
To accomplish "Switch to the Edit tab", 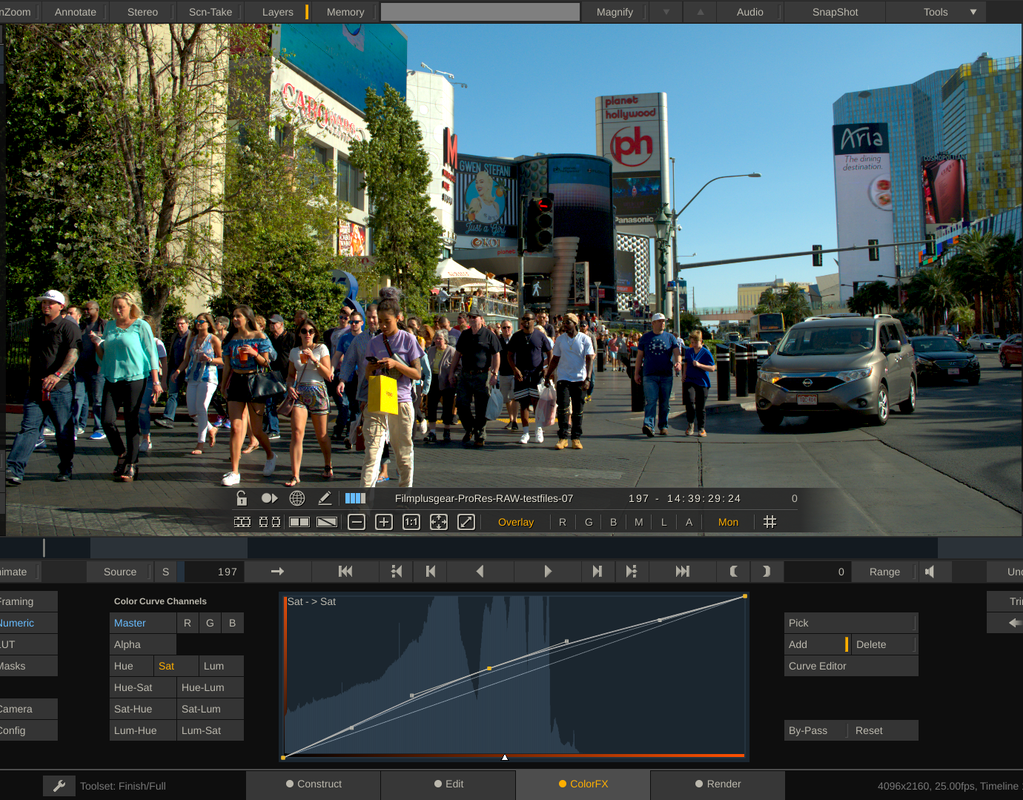I will point(449,784).
